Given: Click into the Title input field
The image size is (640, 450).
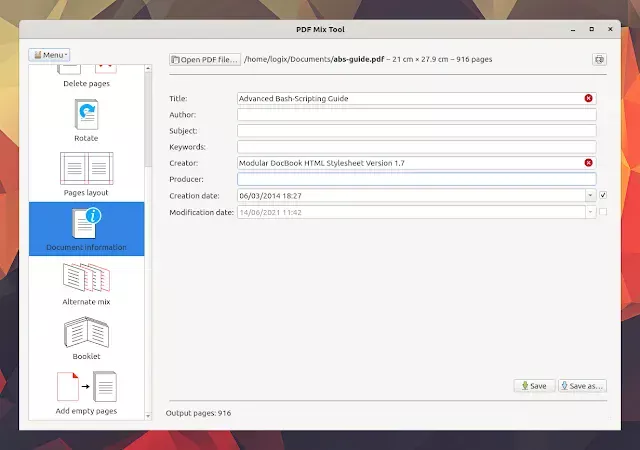Looking at the screenshot, I should pyautogui.click(x=417, y=98).
